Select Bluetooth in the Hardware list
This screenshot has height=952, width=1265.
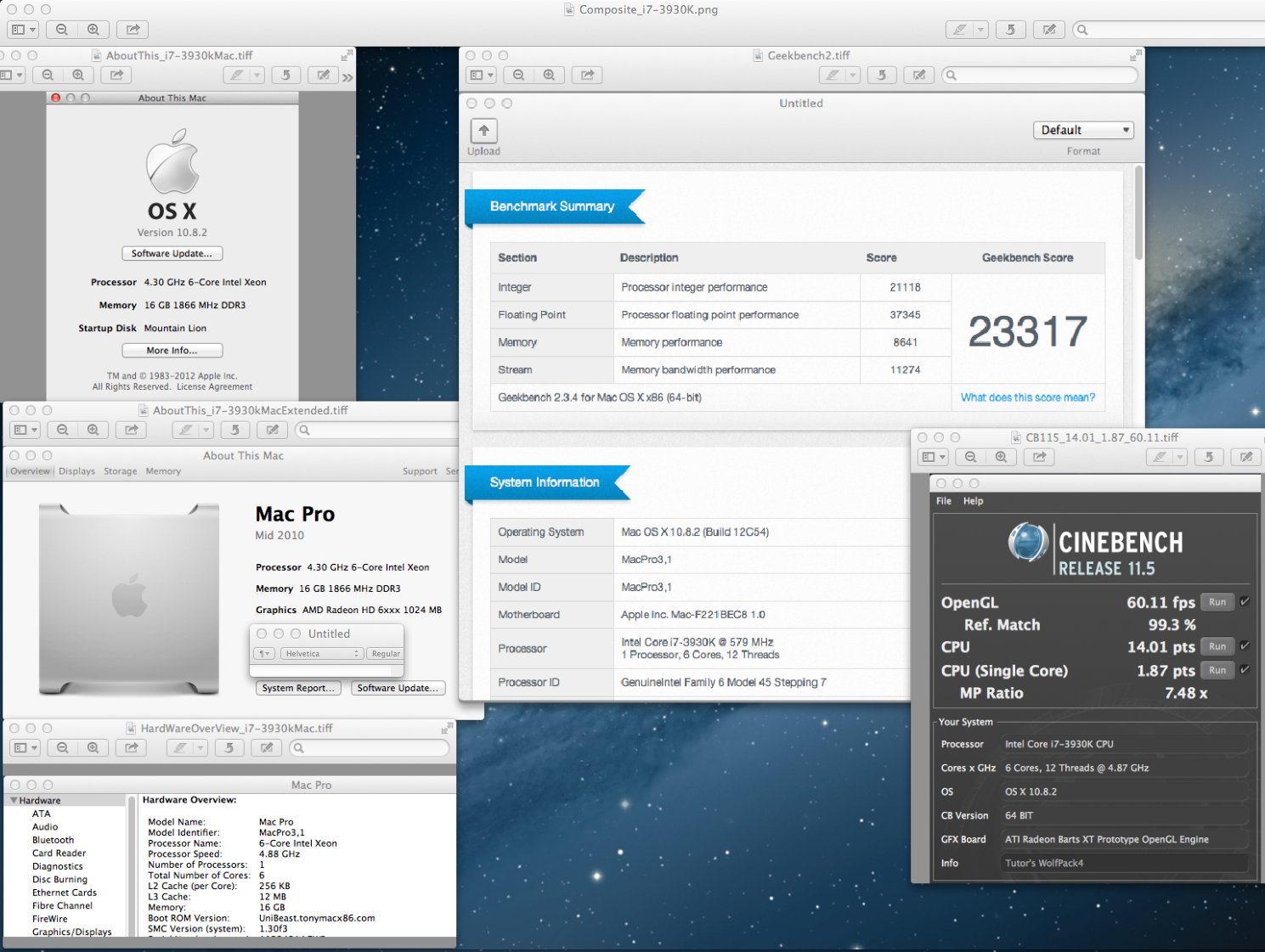54,840
